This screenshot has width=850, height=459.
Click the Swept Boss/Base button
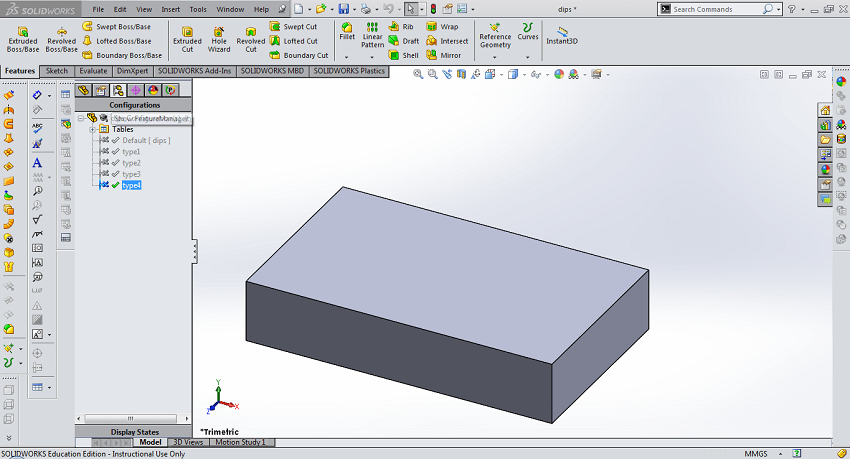pos(117,26)
